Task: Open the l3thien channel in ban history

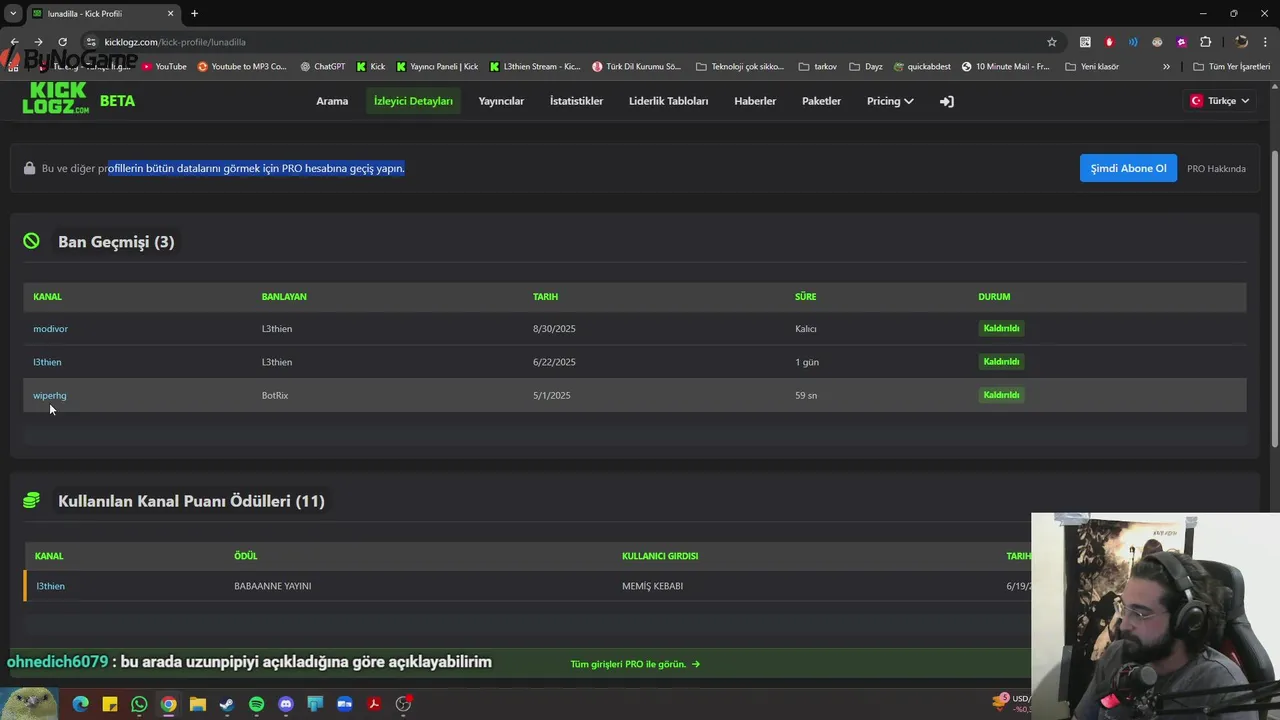Action: coord(47,362)
